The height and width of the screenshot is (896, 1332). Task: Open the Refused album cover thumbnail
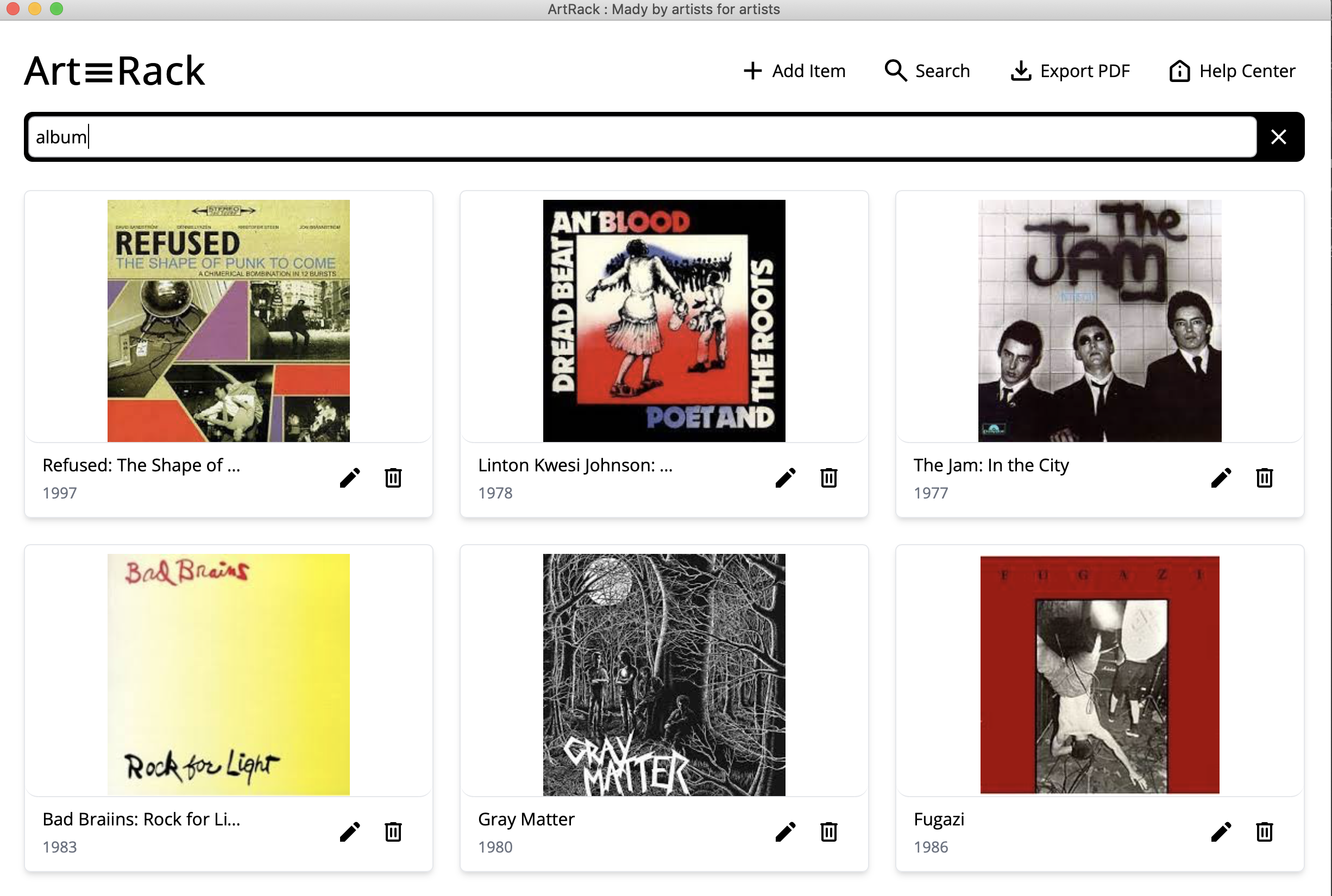[229, 320]
